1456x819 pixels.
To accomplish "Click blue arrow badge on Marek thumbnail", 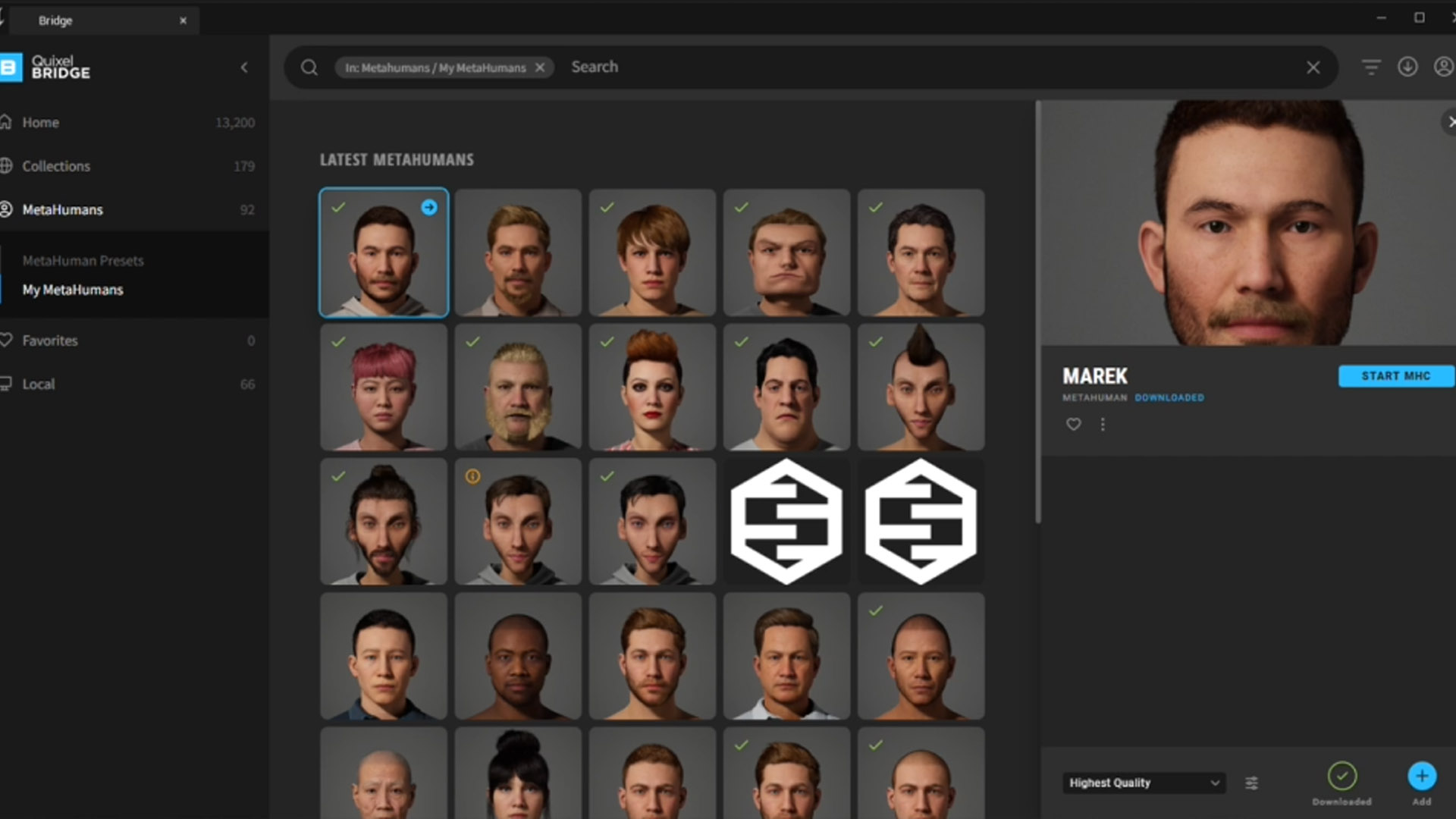I will pos(429,207).
